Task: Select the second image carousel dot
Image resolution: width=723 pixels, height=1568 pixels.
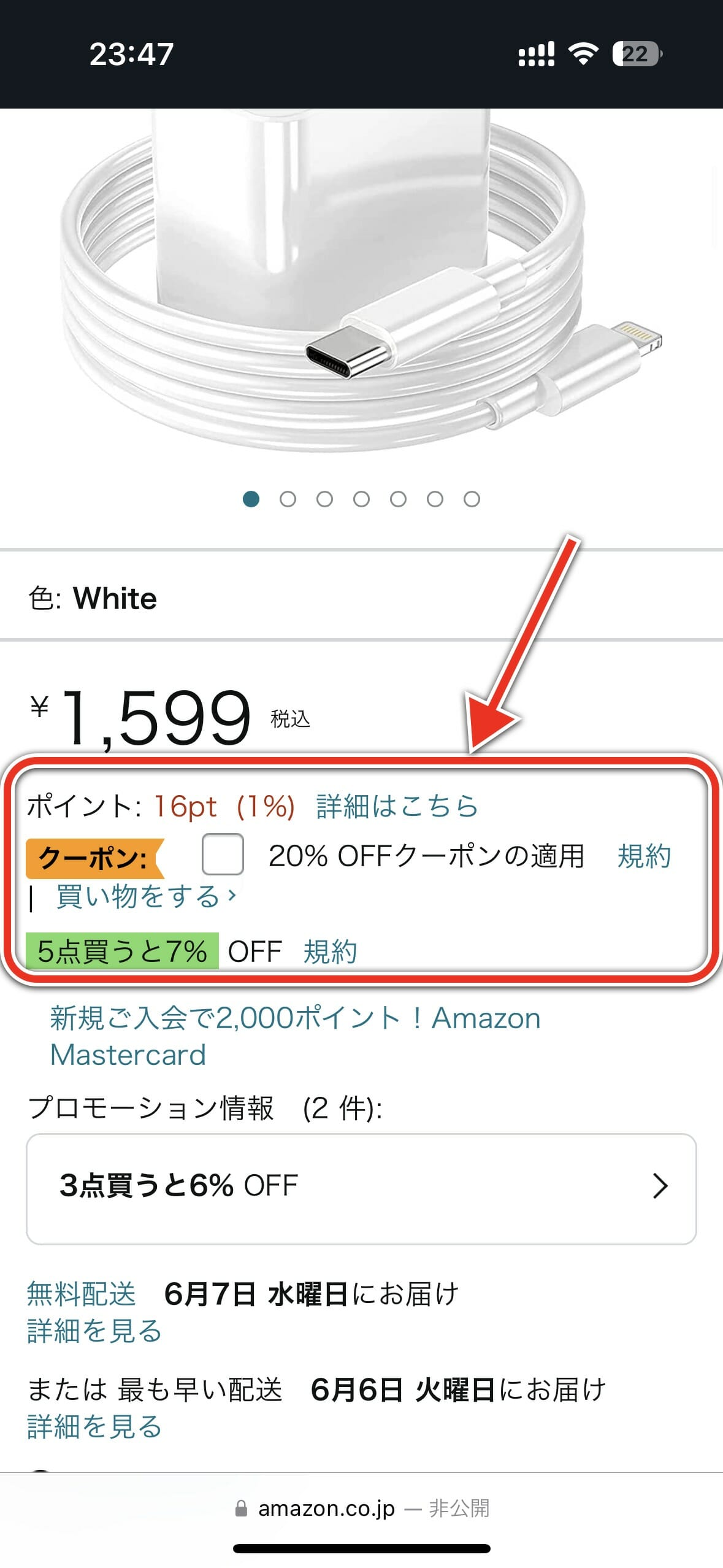Action: coord(288,499)
